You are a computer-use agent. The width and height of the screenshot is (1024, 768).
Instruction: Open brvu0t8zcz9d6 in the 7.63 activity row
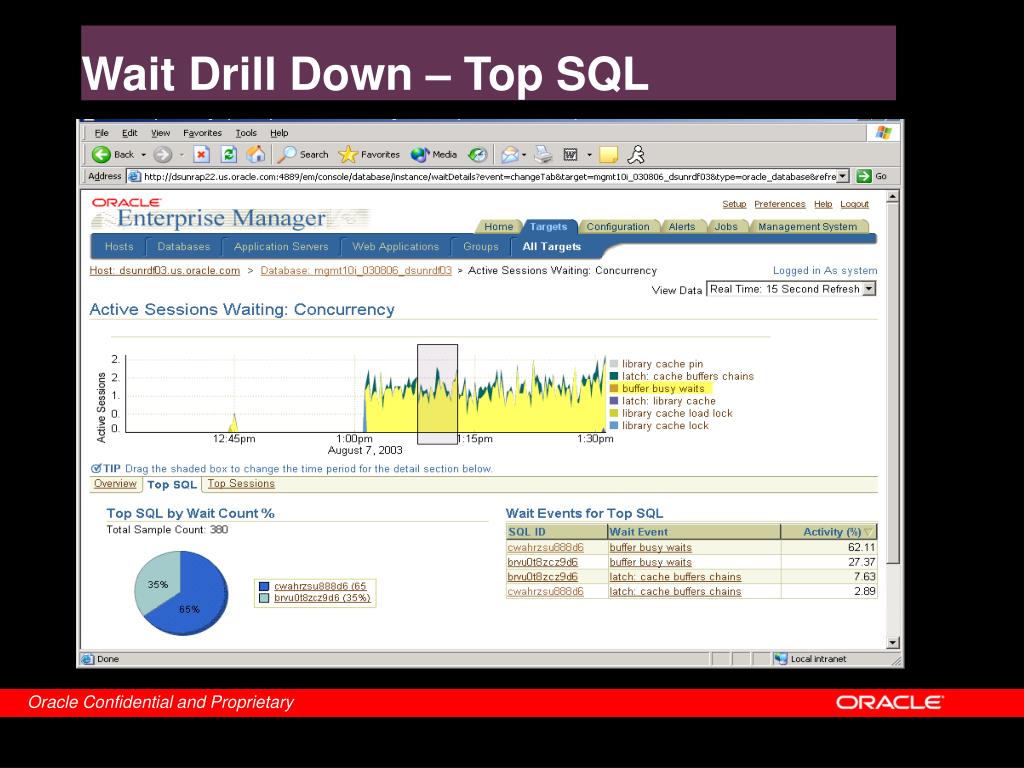click(543, 577)
